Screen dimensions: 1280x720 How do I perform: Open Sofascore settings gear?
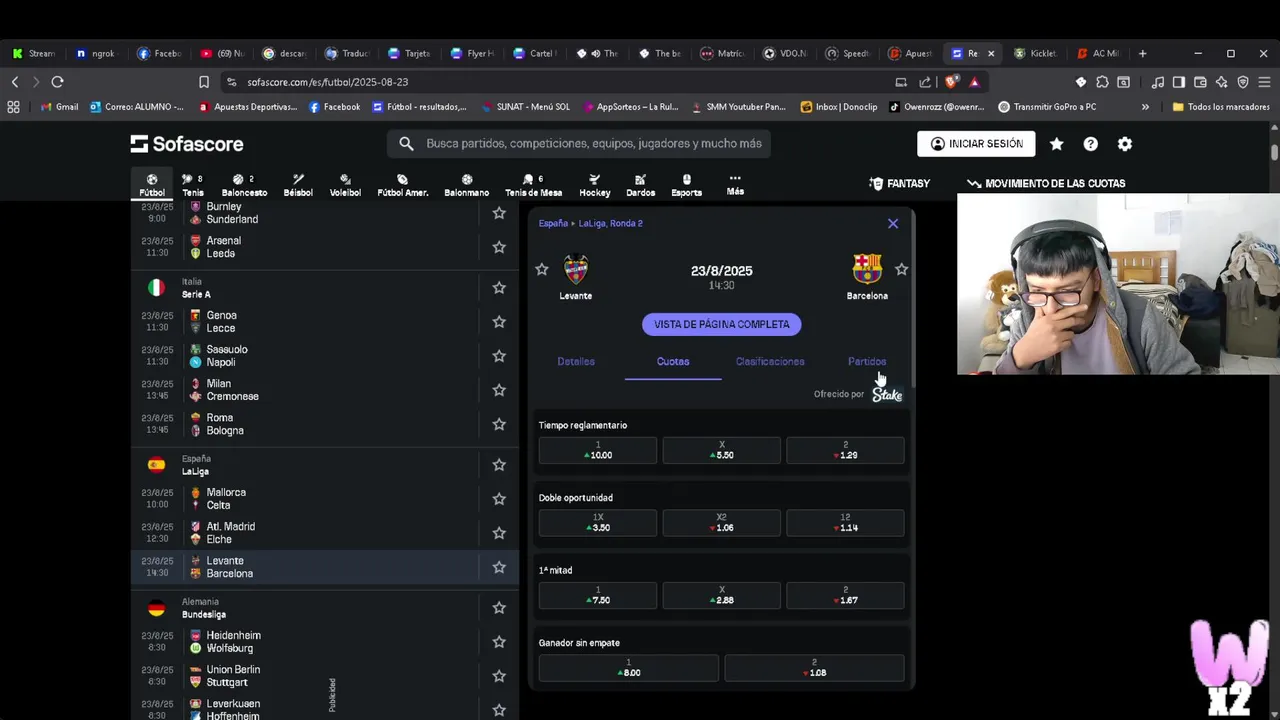pos(1124,144)
